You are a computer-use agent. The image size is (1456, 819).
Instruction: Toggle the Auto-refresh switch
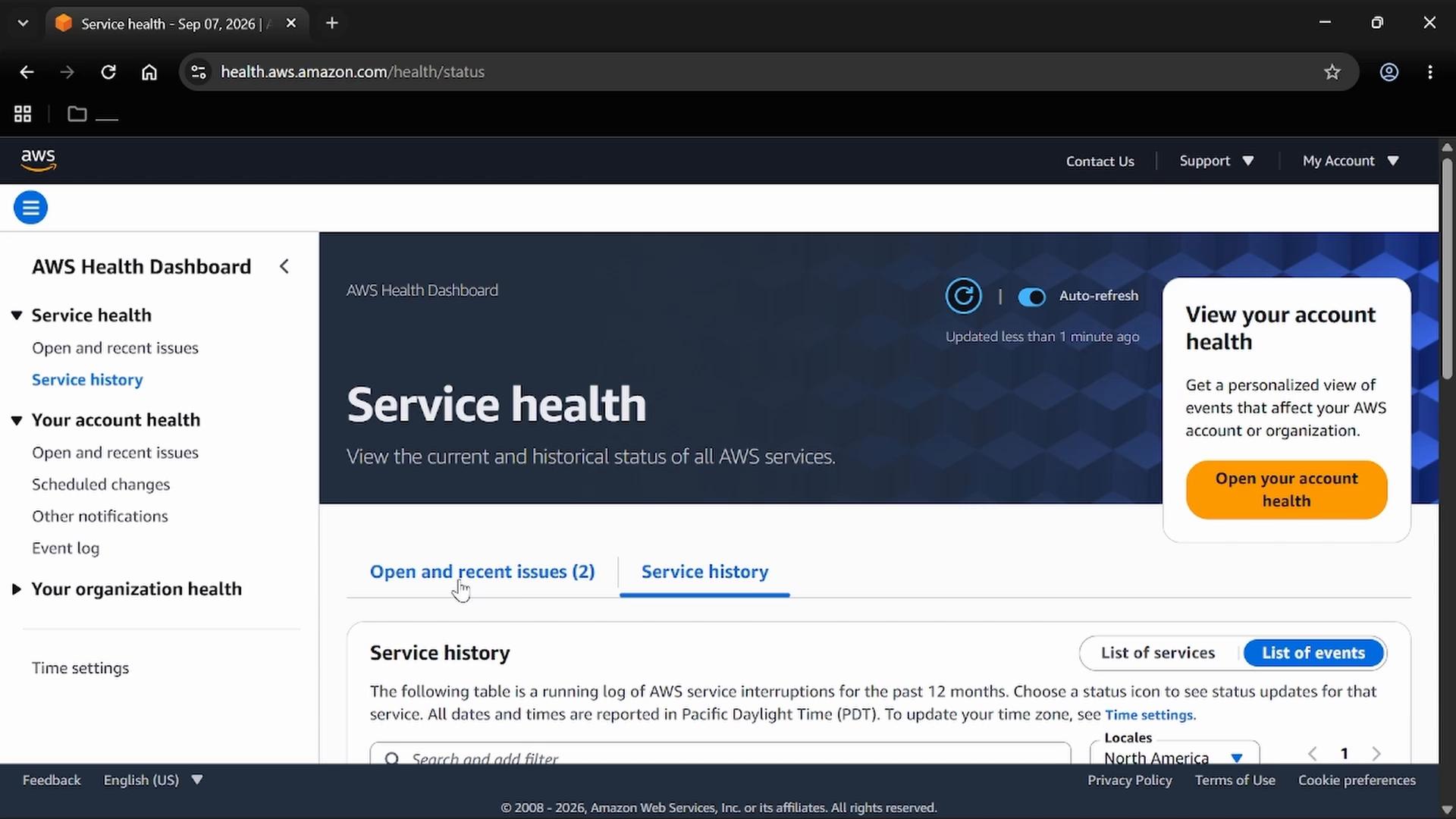tap(1031, 297)
